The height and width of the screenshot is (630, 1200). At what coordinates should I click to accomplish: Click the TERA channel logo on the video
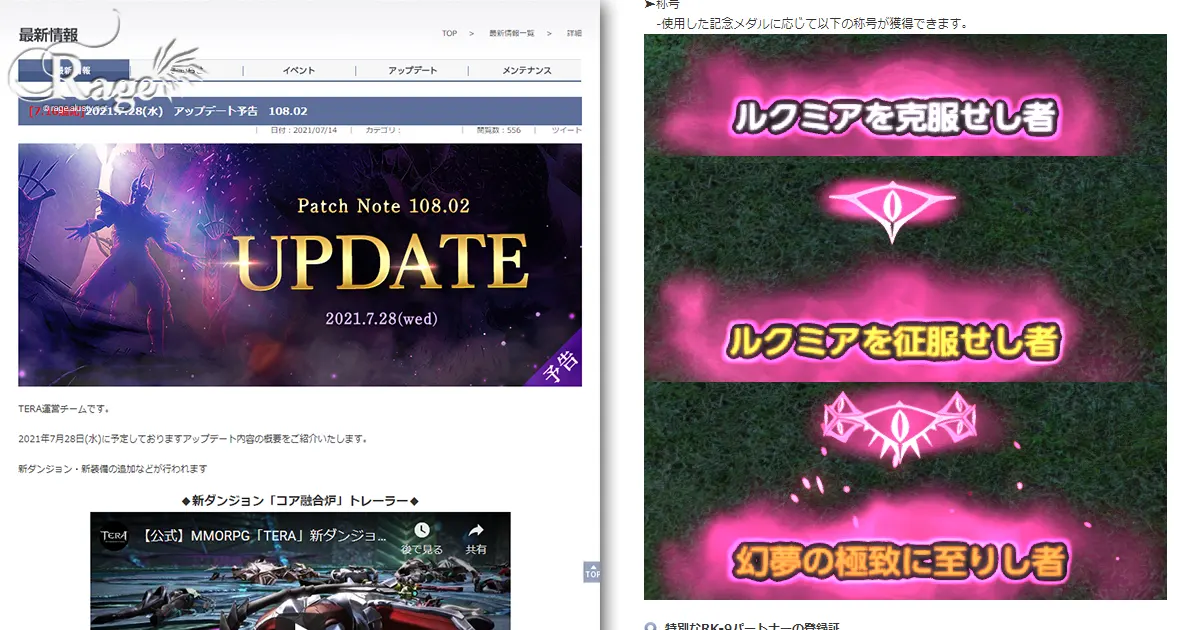(113, 535)
